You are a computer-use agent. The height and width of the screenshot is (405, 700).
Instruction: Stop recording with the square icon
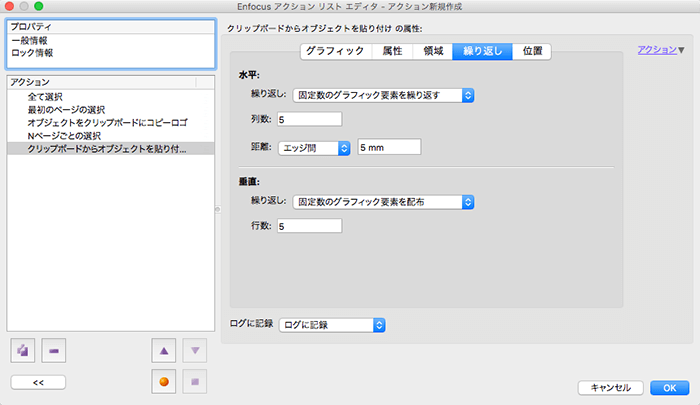195,382
